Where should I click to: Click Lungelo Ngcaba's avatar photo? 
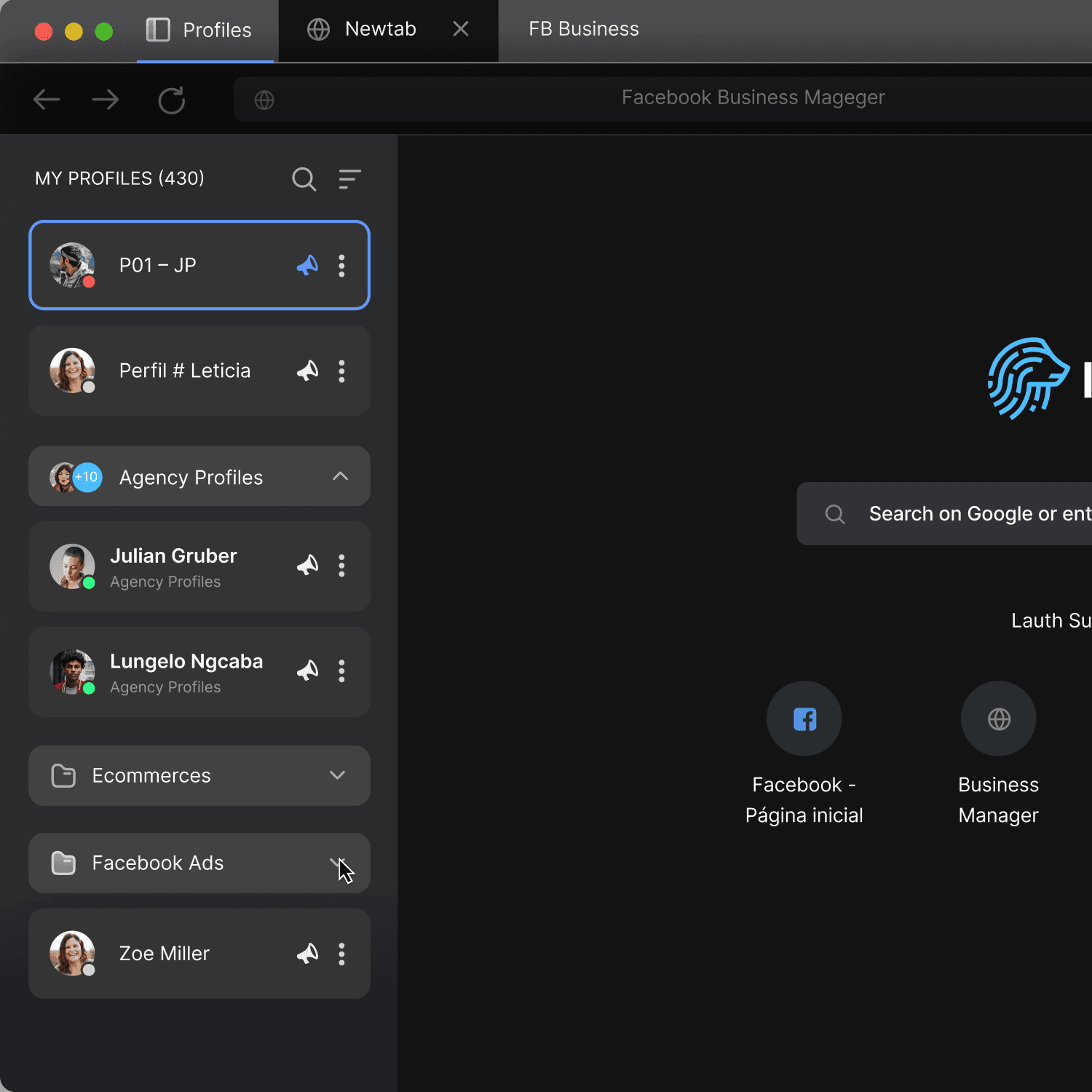pos(72,672)
